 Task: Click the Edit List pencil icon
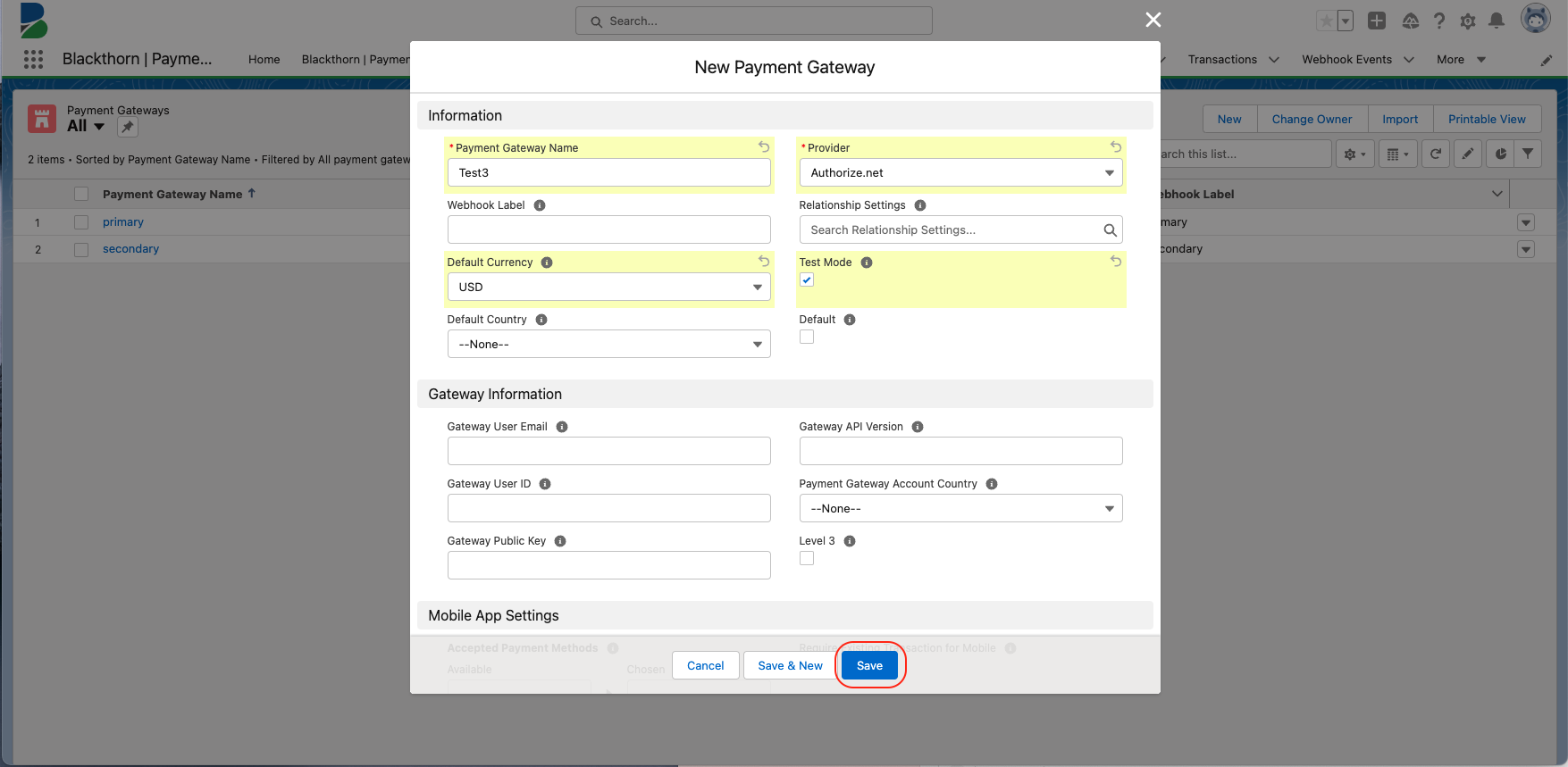pos(1468,154)
